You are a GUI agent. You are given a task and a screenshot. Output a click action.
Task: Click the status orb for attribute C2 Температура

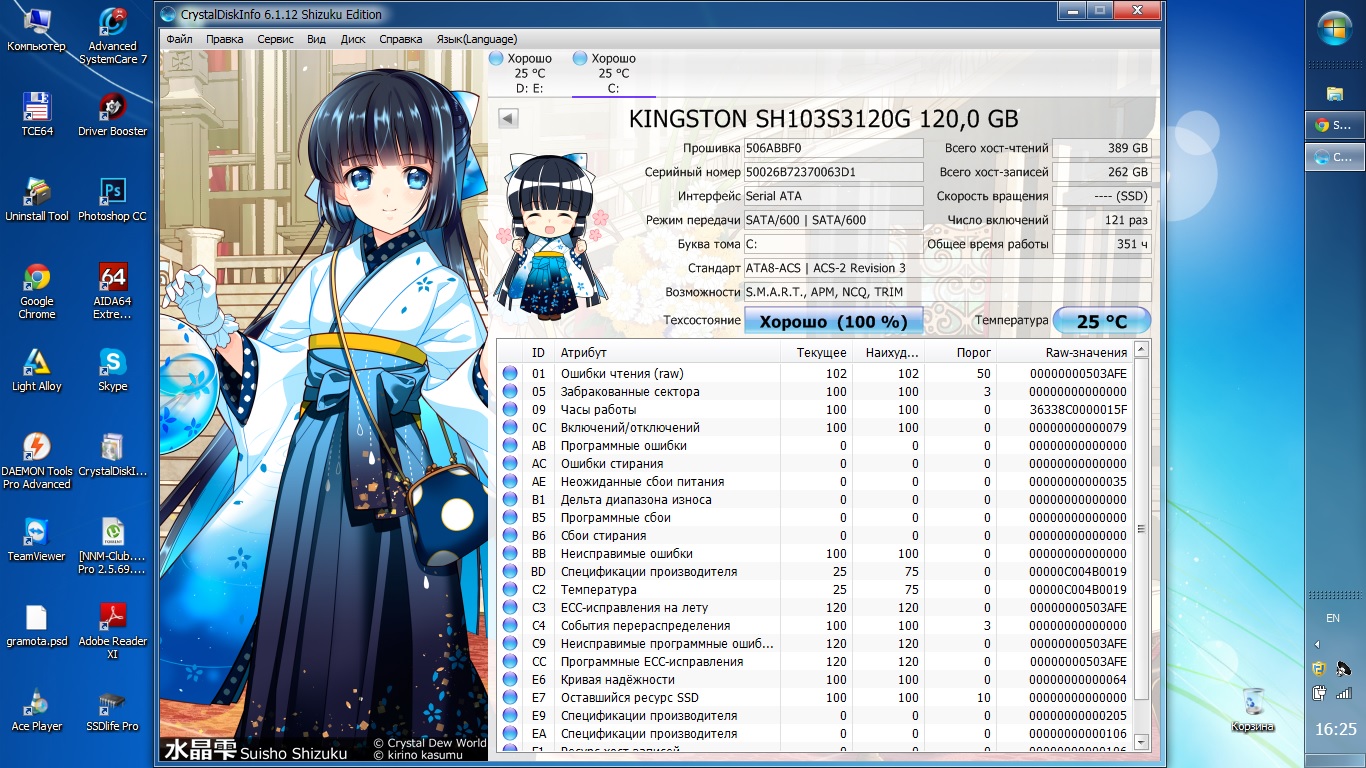[x=510, y=590]
